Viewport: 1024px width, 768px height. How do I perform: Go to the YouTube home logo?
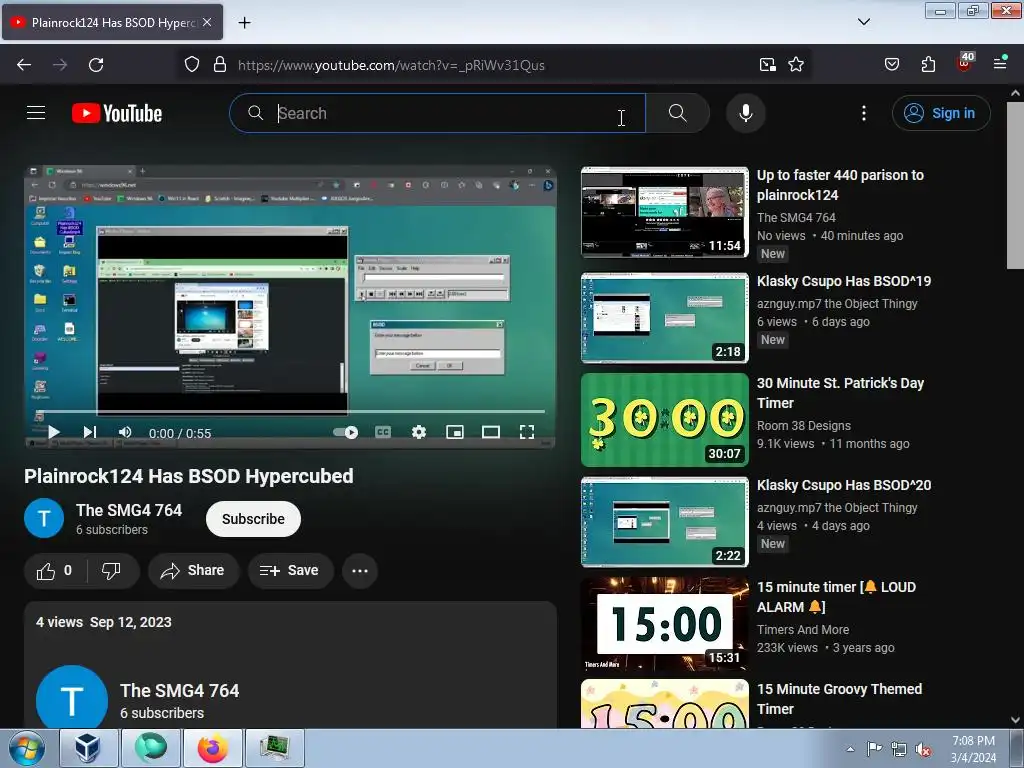tap(117, 114)
